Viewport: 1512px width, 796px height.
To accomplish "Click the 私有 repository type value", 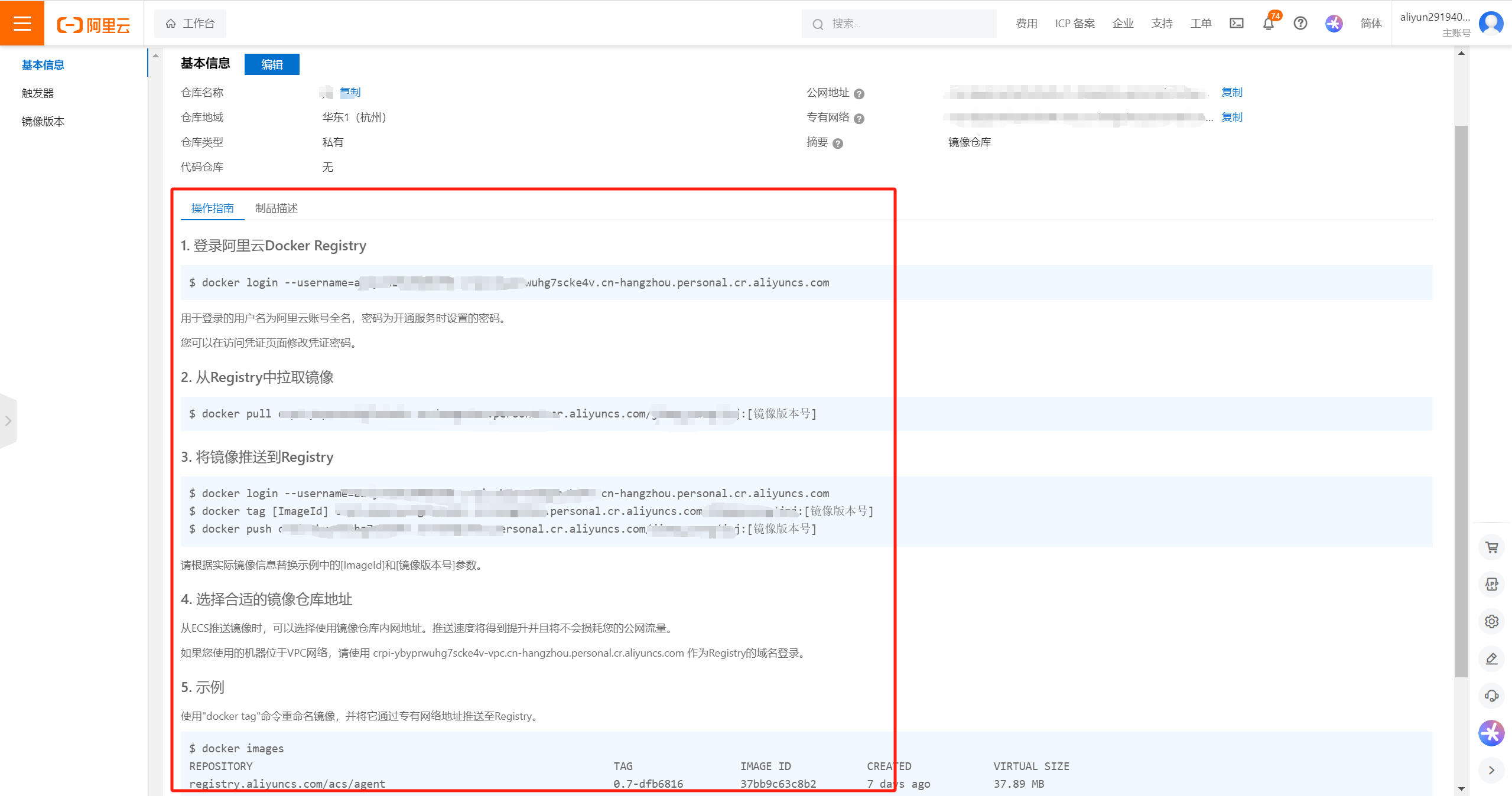I will tap(333, 142).
